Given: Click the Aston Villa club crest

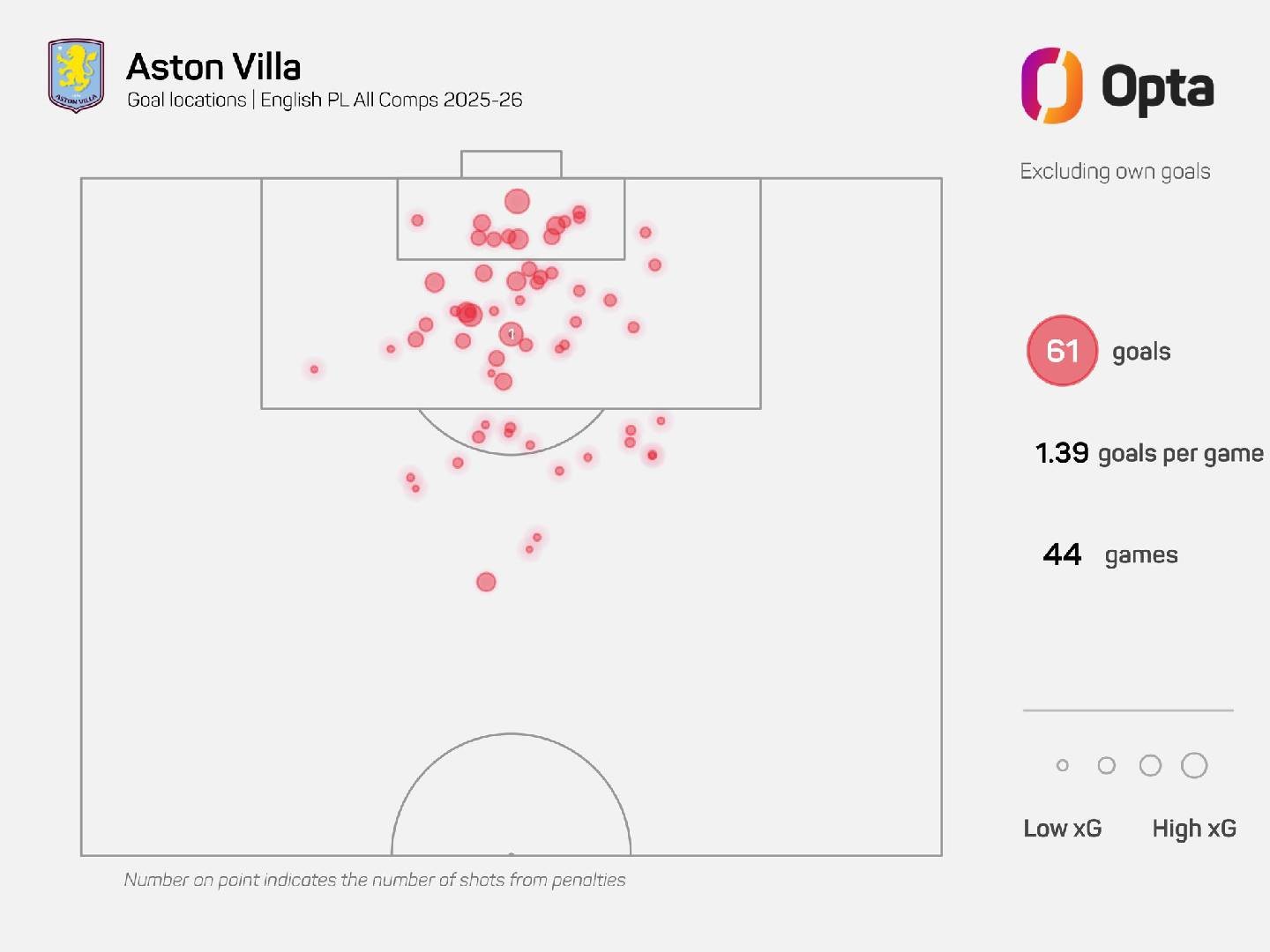Looking at the screenshot, I should point(76,76).
